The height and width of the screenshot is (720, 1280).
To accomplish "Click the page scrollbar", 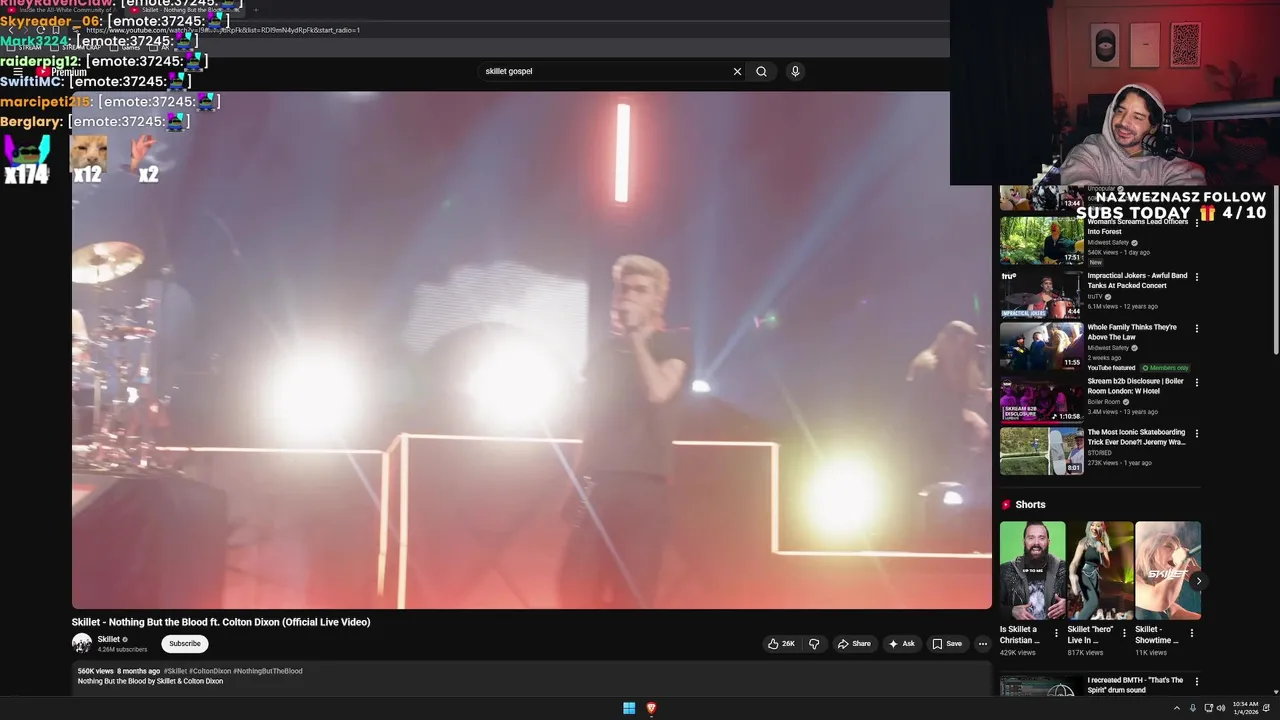I will pyautogui.click(x=1275, y=270).
